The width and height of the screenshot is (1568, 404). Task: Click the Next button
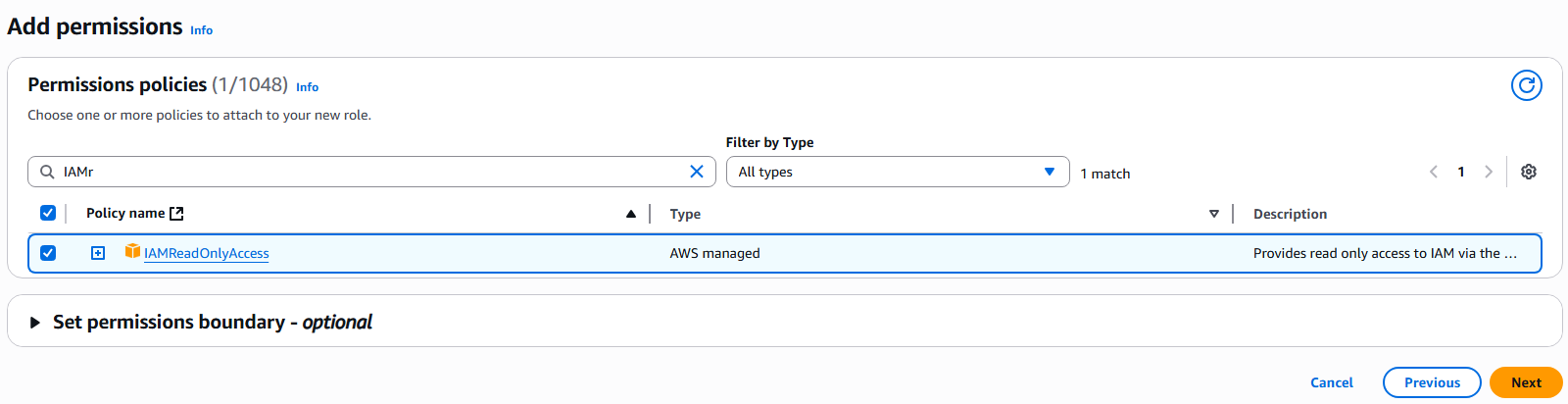(x=1526, y=382)
